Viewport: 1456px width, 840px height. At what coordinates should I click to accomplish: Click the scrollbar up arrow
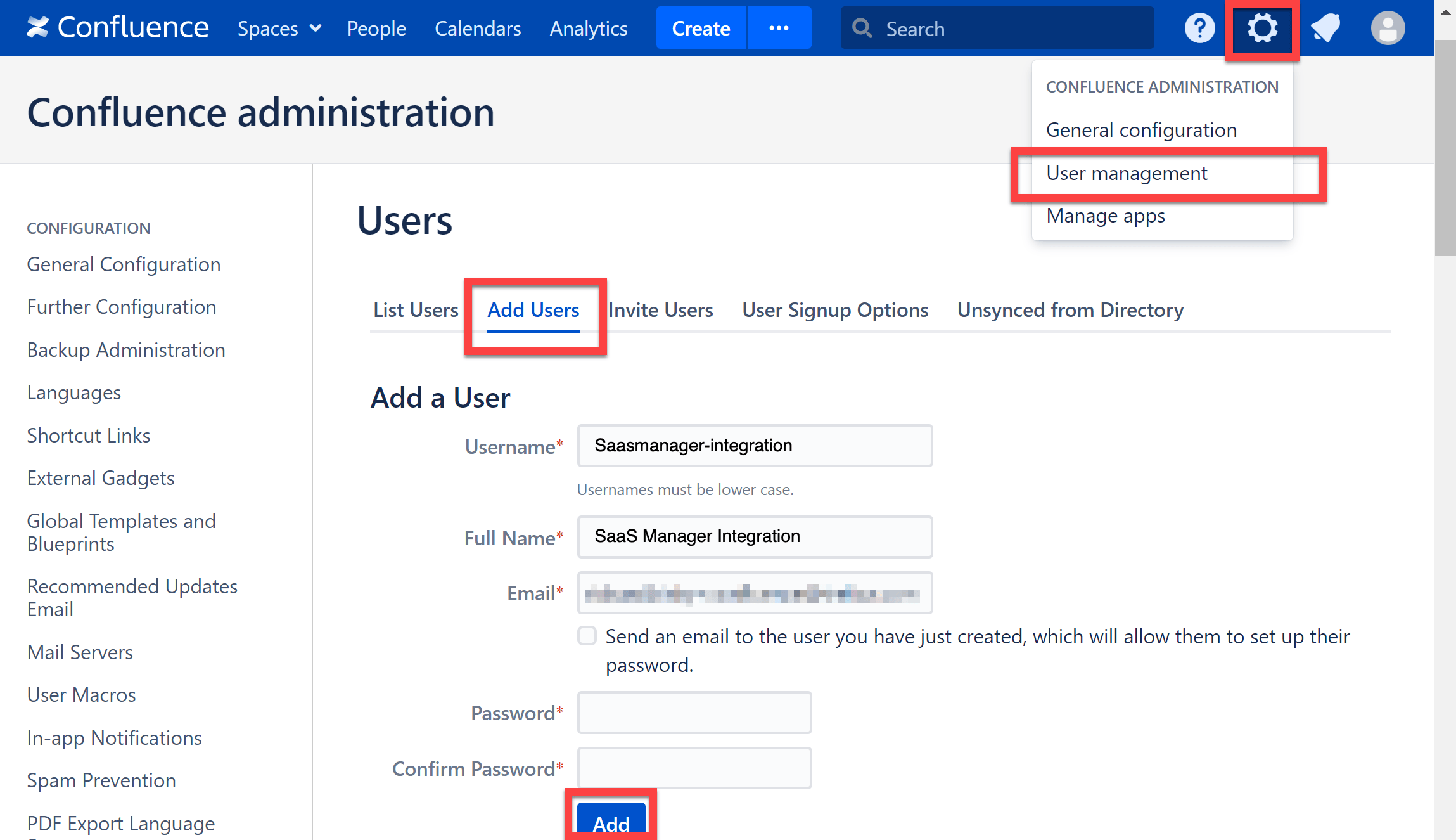tap(1445, 11)
